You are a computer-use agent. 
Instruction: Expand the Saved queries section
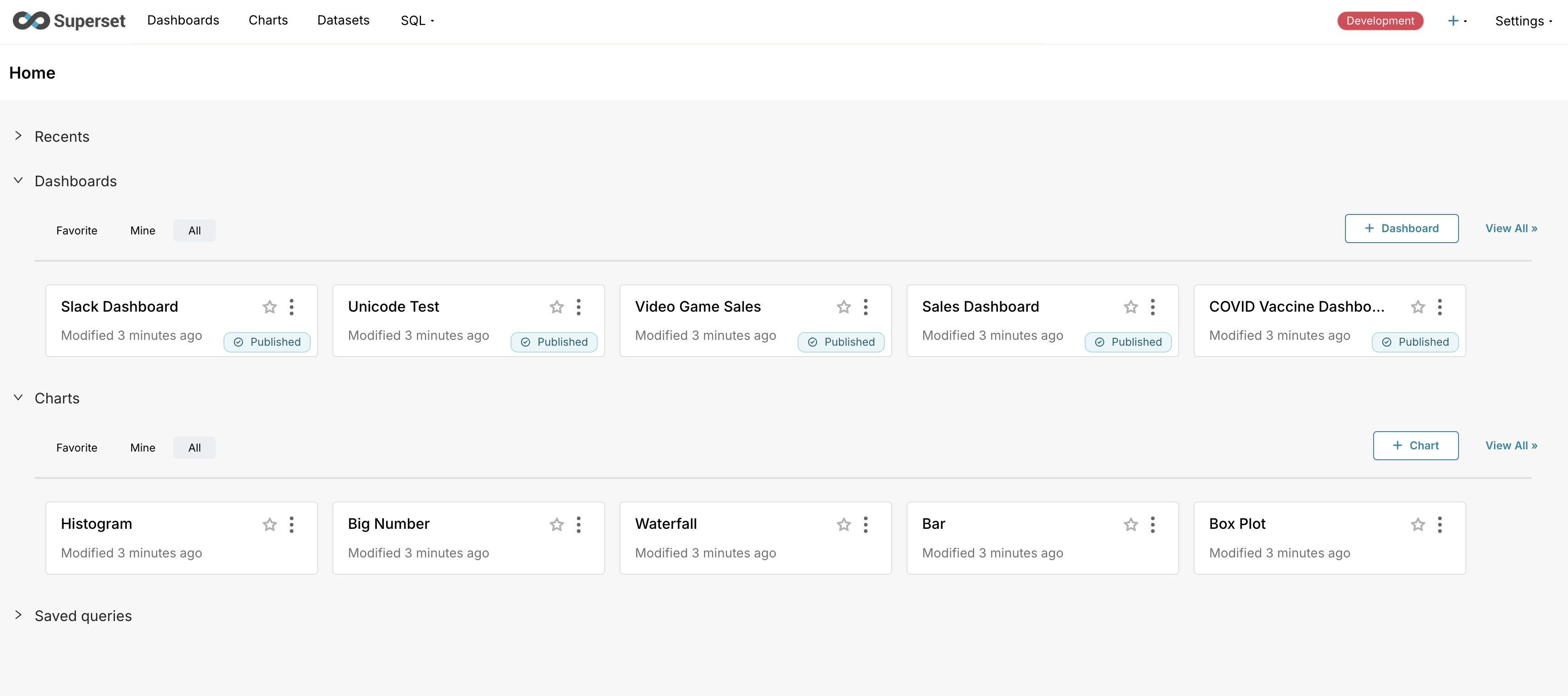pyautogui.click(x=18, y=615)
